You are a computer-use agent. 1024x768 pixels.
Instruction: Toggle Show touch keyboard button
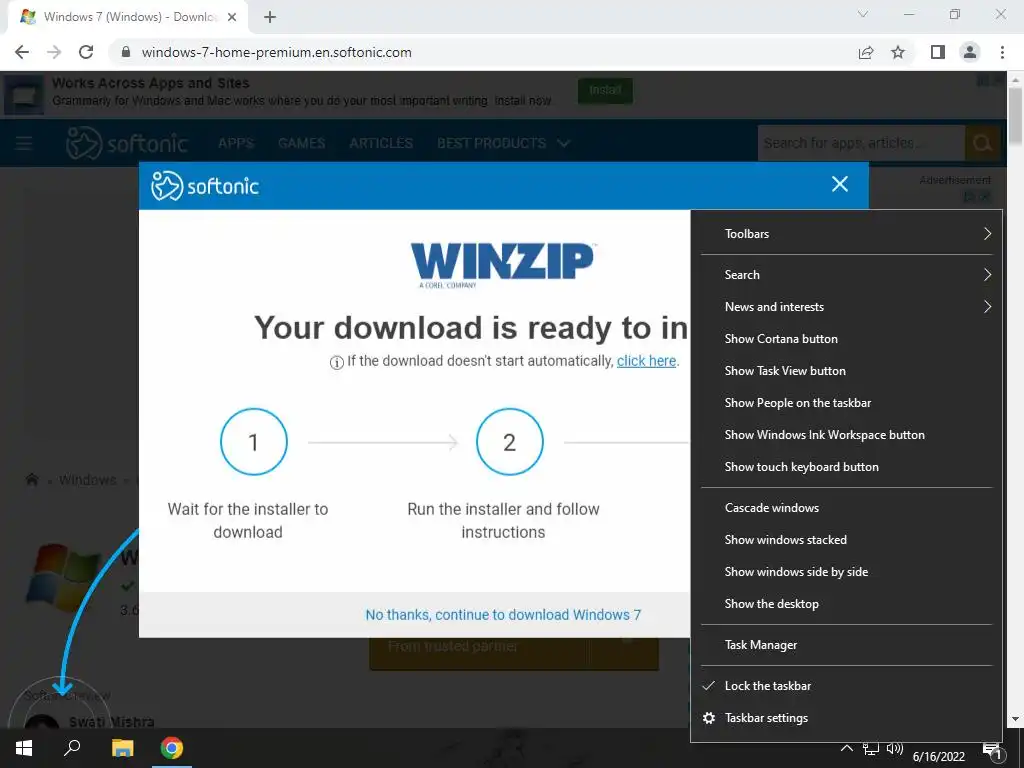tap(846, 466)
